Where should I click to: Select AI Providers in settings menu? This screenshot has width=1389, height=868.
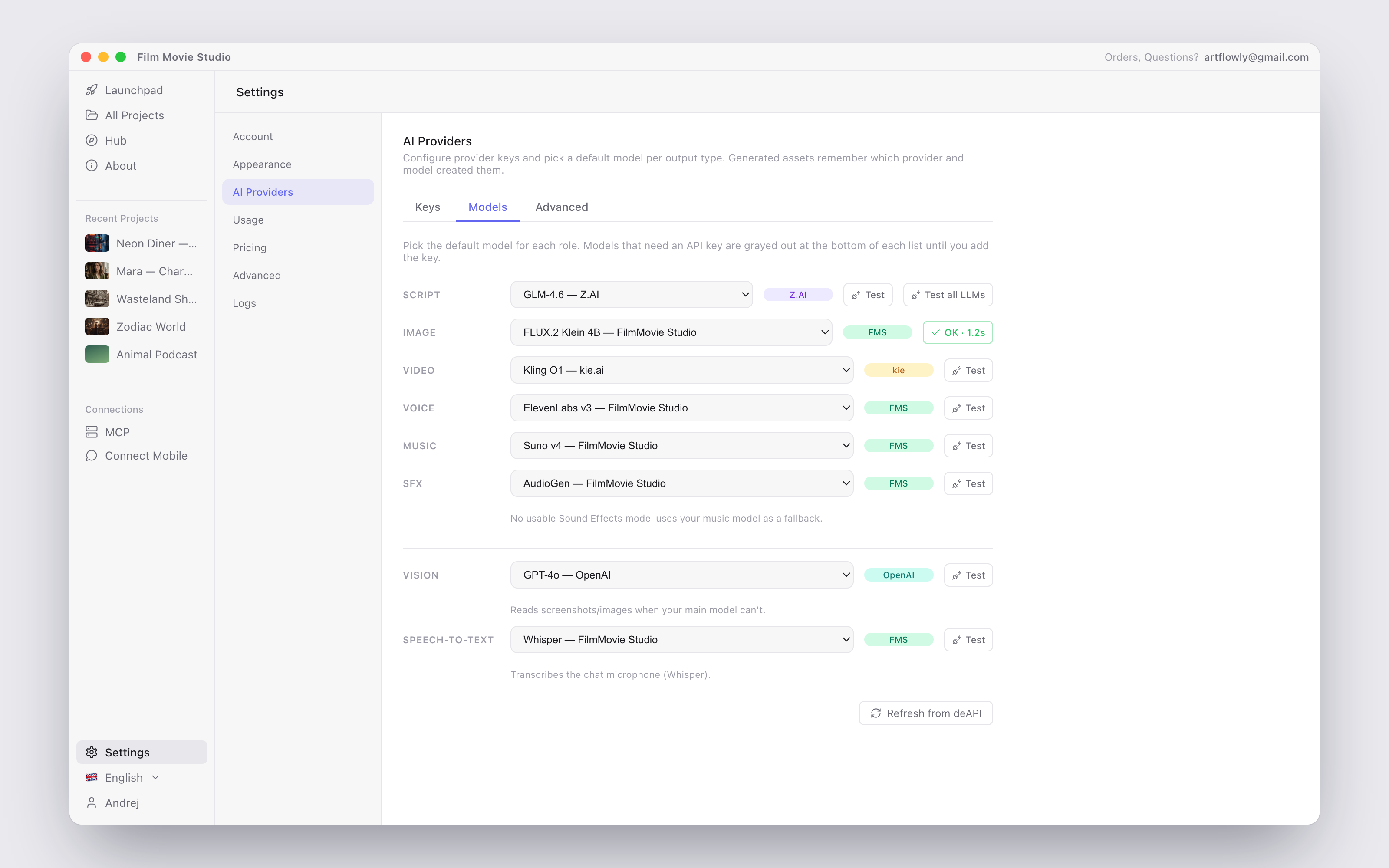(298, 192)
